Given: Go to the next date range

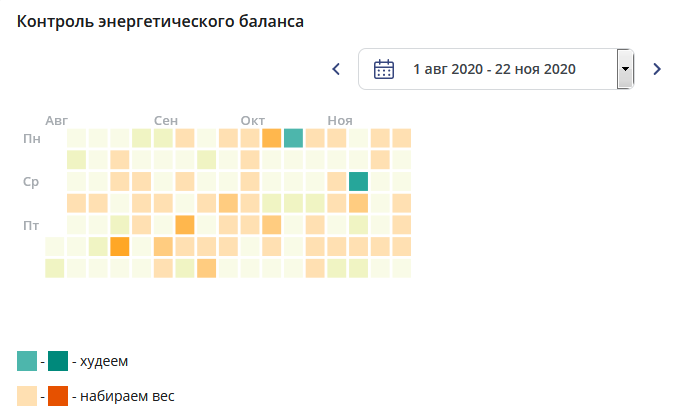Looking at the screenshot, I should click(x=657, y=69).
